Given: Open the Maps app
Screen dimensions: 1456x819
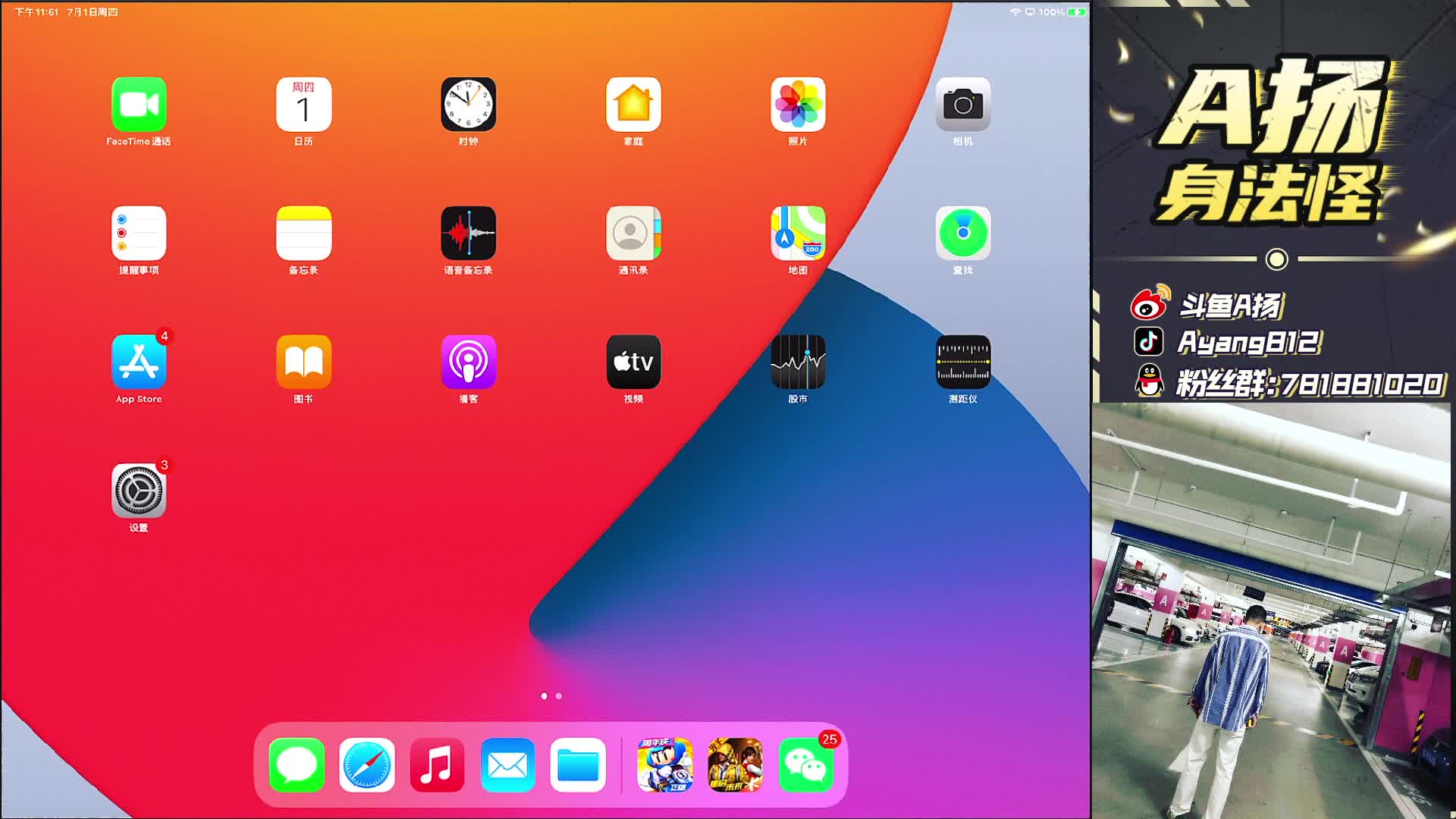Looking at the screenshot, I should coord(798,234).
